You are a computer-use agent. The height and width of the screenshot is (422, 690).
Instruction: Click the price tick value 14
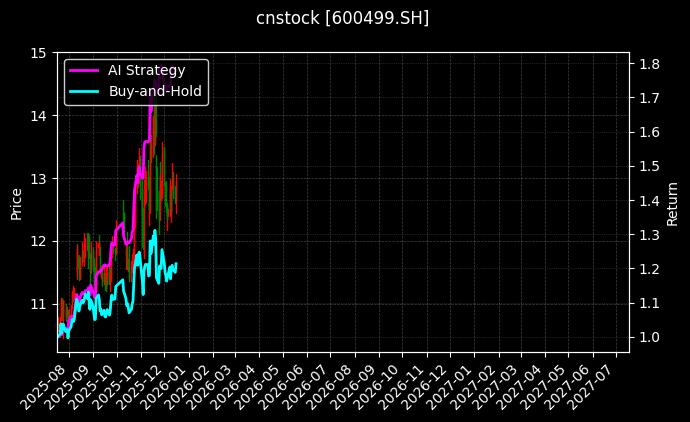click(x=38, y=116)
